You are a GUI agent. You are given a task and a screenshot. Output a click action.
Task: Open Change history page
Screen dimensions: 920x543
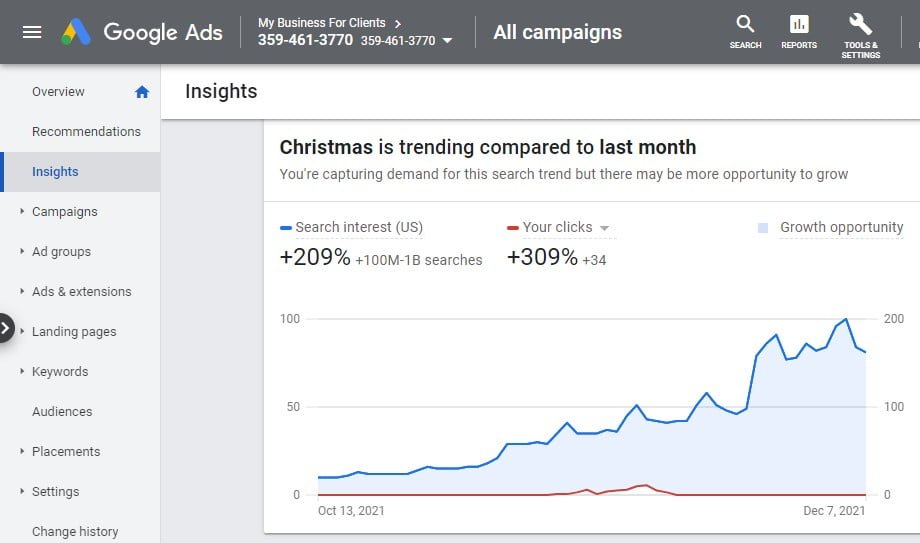pyautogui.click(x=75, y=531)
